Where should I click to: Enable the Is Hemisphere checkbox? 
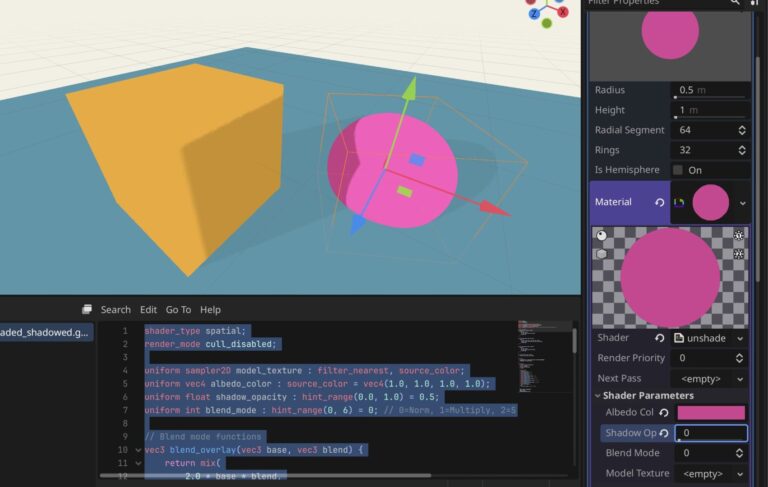tap(679, 170)
